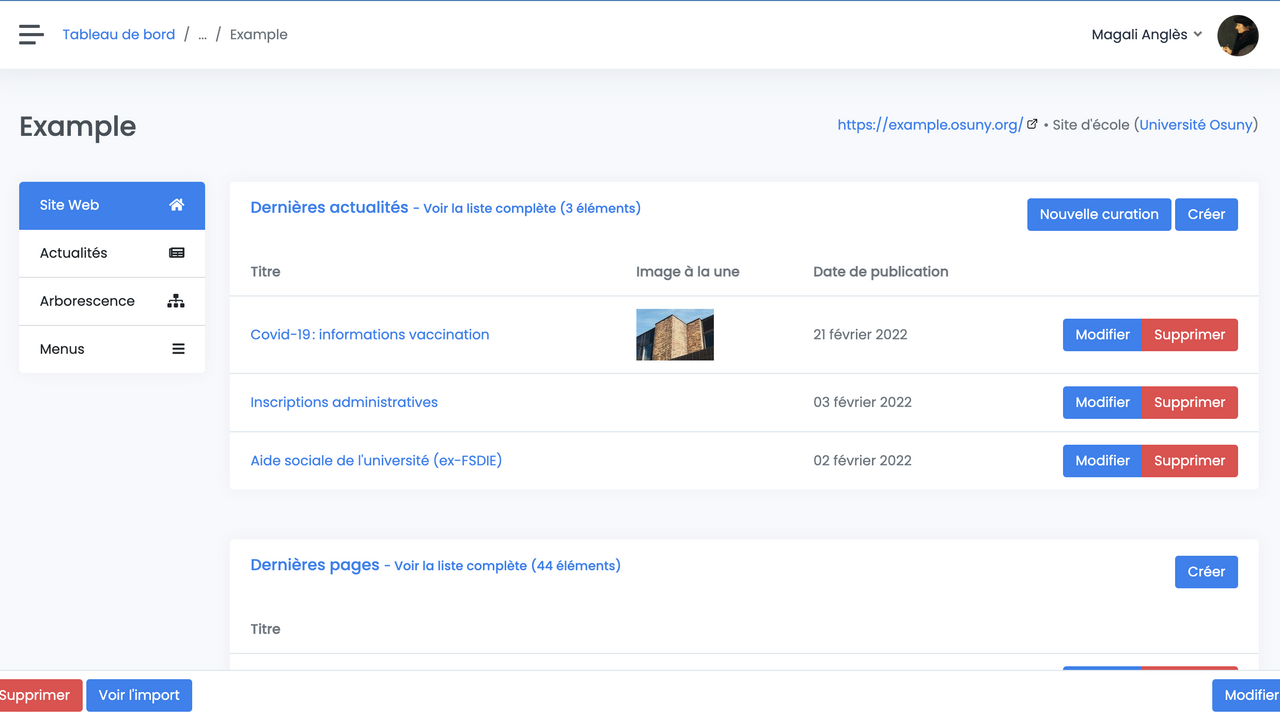Screen dimensions: 1280x720
Task: View full list of 44 pages
Action: click(x=507, y=566)
